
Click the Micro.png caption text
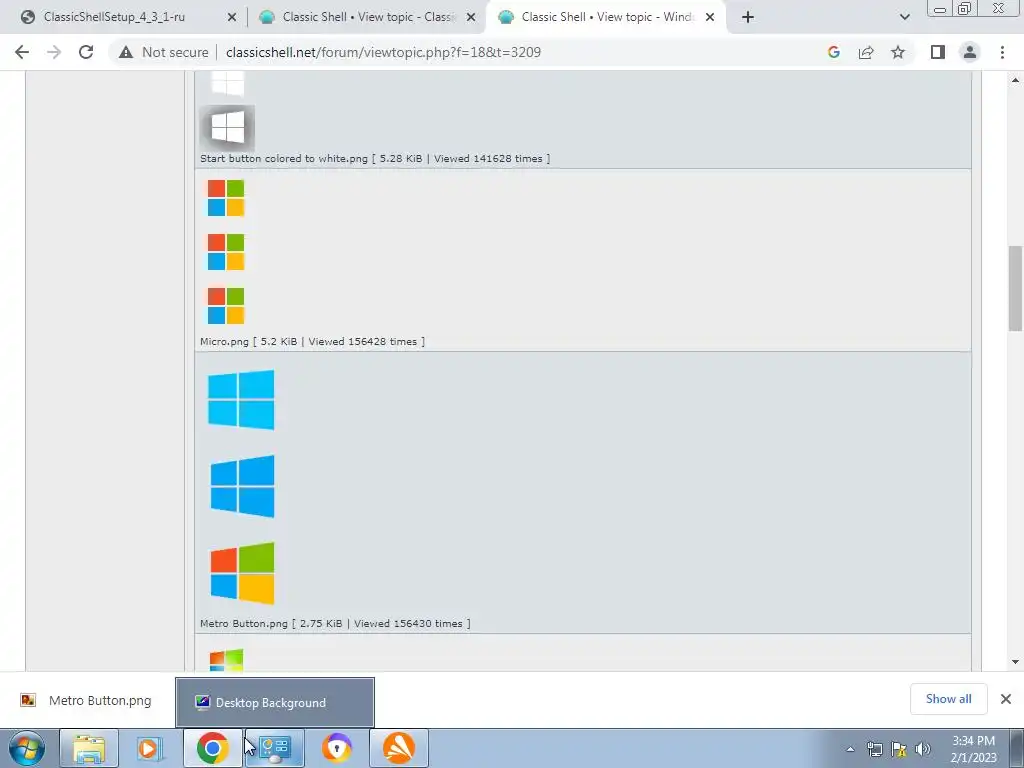[x=312, y=342]
